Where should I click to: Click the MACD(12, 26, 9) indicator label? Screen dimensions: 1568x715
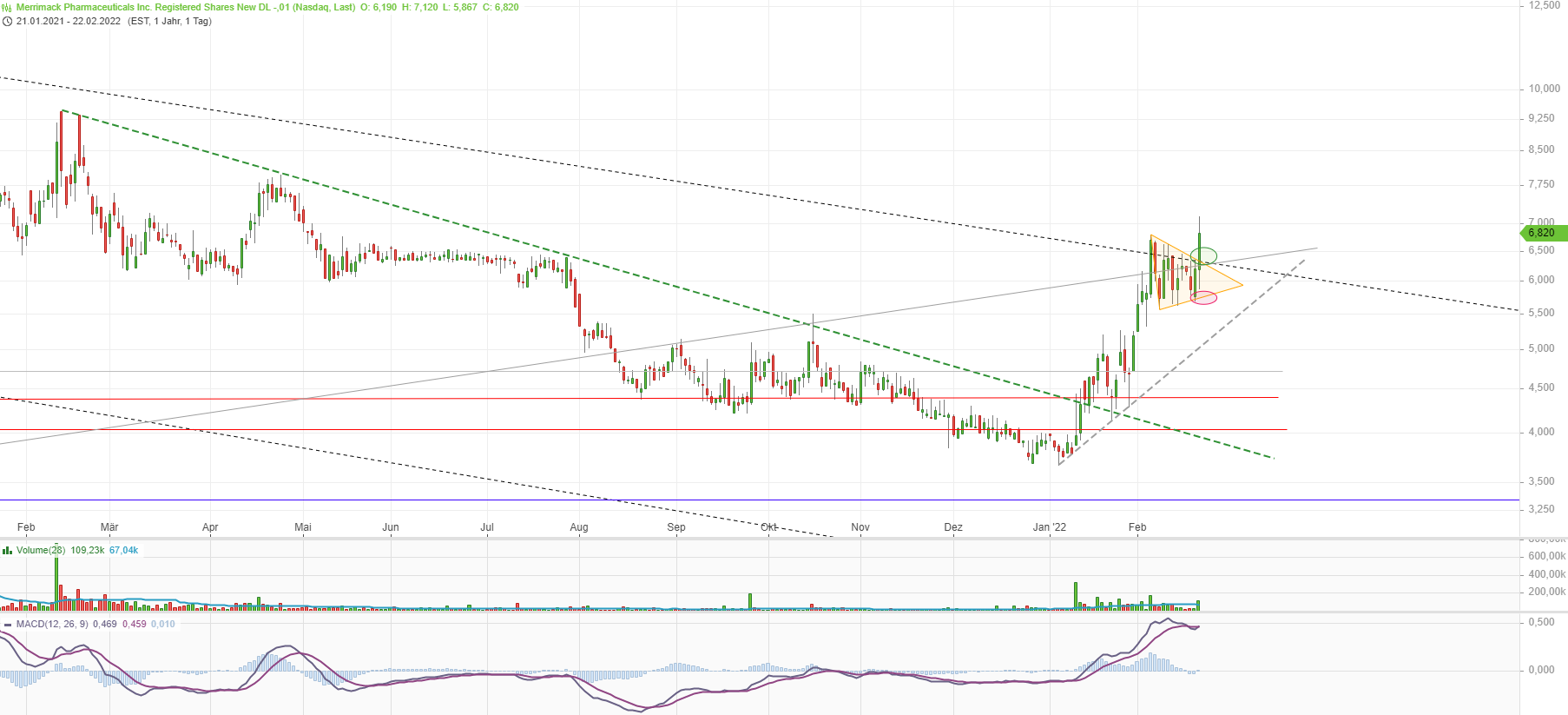(52, 624)
